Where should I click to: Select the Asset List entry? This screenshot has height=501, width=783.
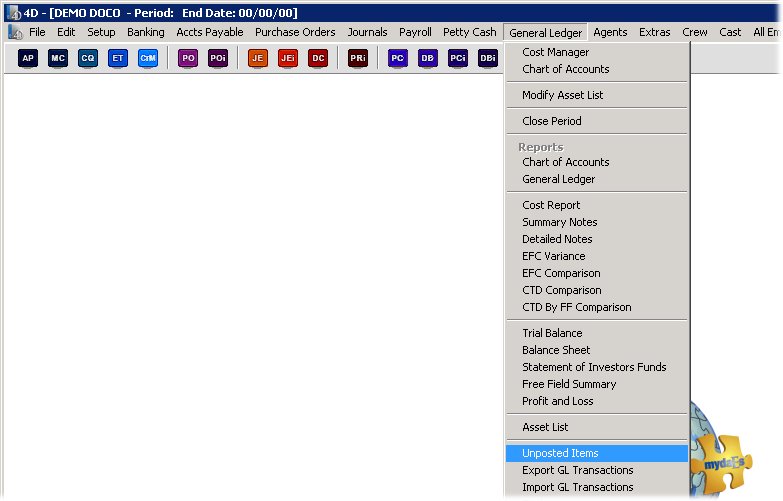pyautogui.click(x=597, y=427)
